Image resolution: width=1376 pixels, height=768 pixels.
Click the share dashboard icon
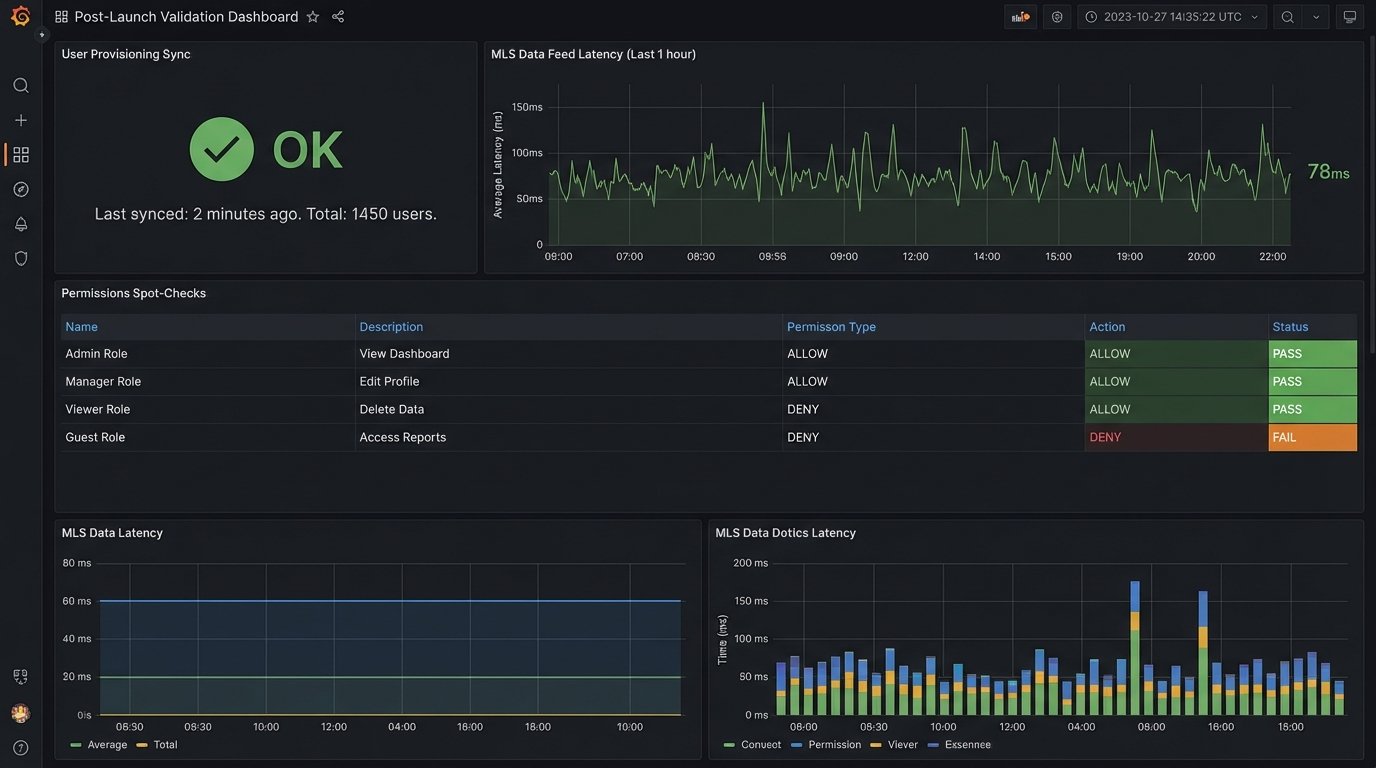tap(338, 17)
